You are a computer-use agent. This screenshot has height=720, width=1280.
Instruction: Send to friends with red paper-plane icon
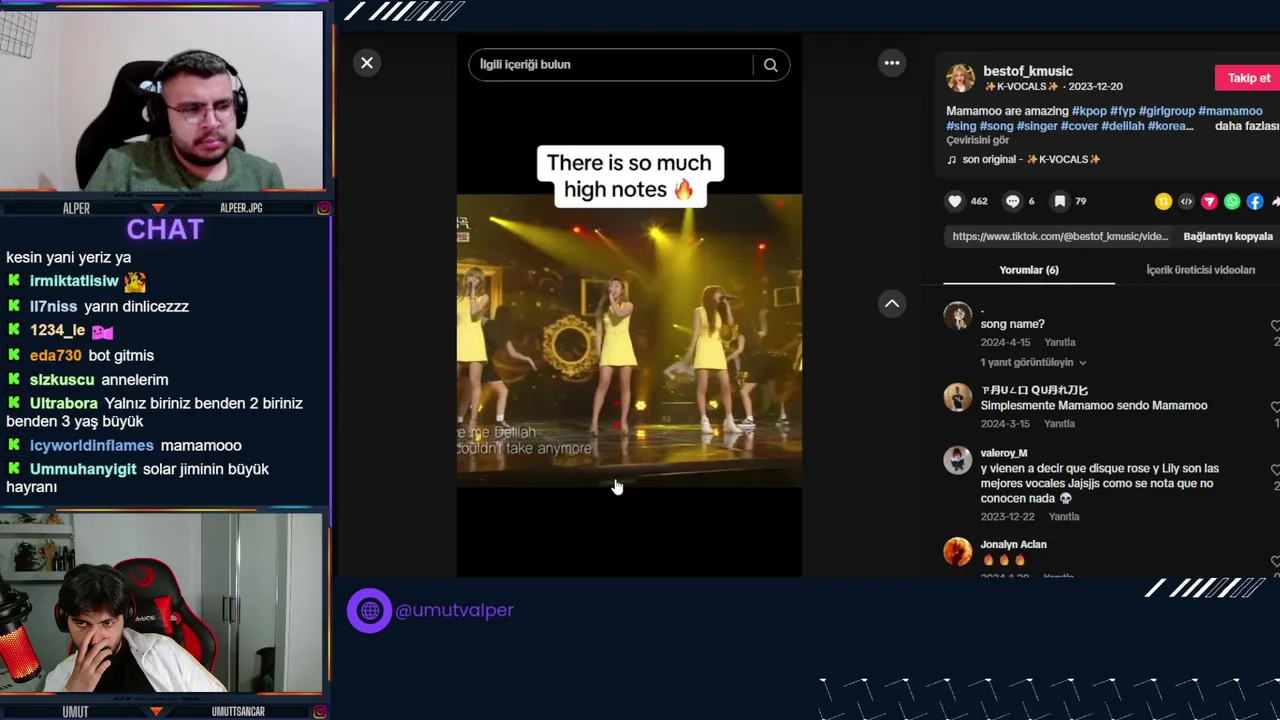coord(1209,202)
